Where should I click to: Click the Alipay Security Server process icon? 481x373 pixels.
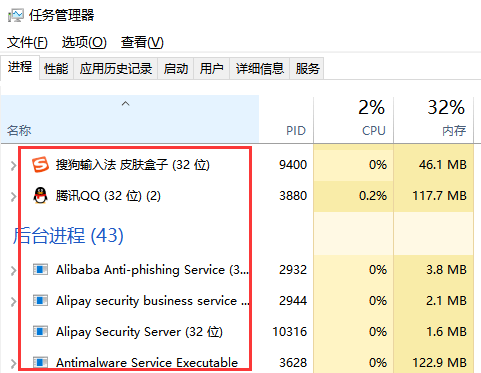click(x=40, y=332)
